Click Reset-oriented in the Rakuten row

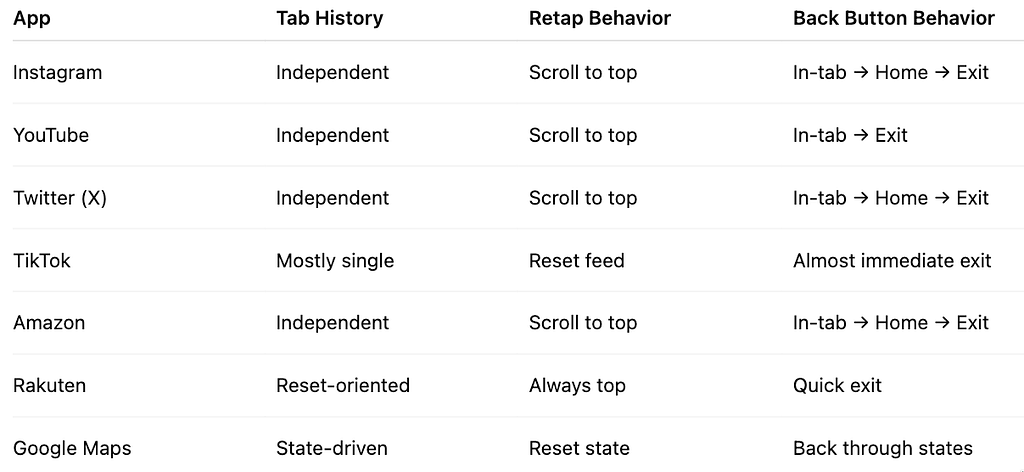pyautogui.click(x=343, y=385)
